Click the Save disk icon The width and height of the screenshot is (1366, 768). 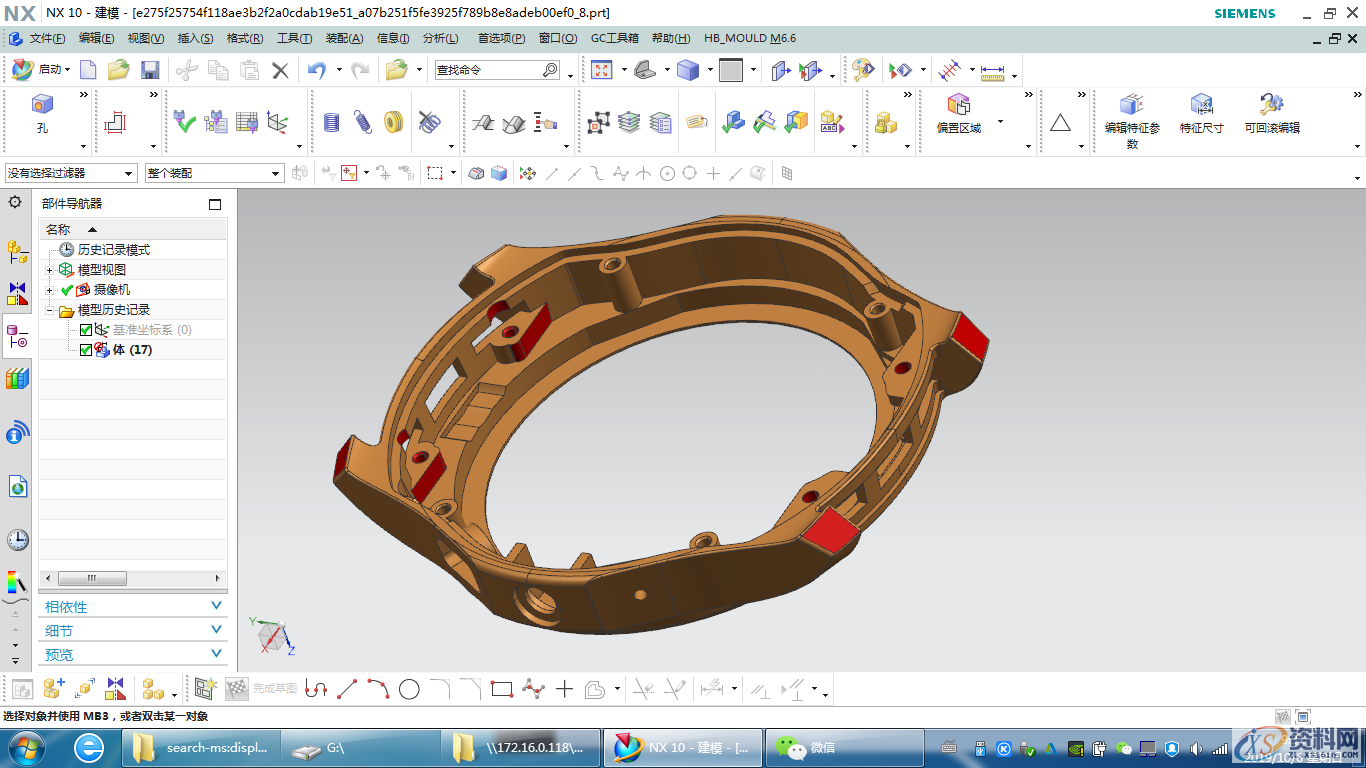150,70
